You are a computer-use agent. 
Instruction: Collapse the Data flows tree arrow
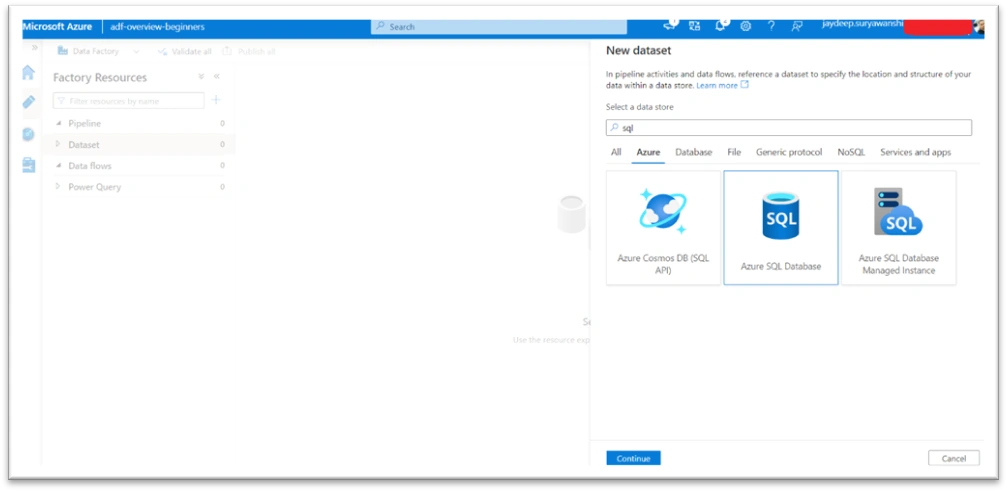[59, 166]
